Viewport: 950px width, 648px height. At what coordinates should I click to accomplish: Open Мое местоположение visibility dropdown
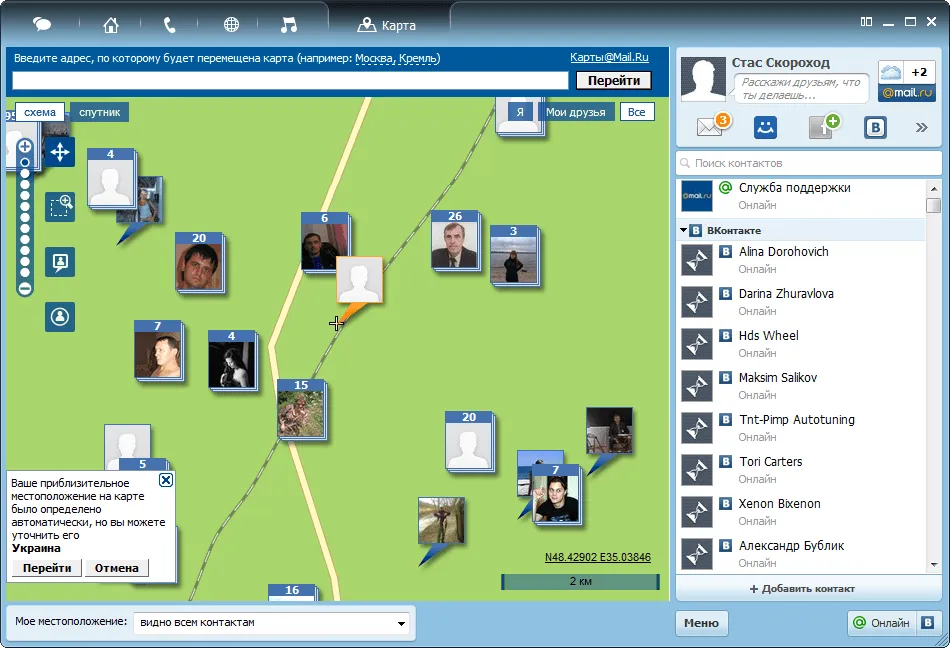pyautogui.click(x=271, y=623)
